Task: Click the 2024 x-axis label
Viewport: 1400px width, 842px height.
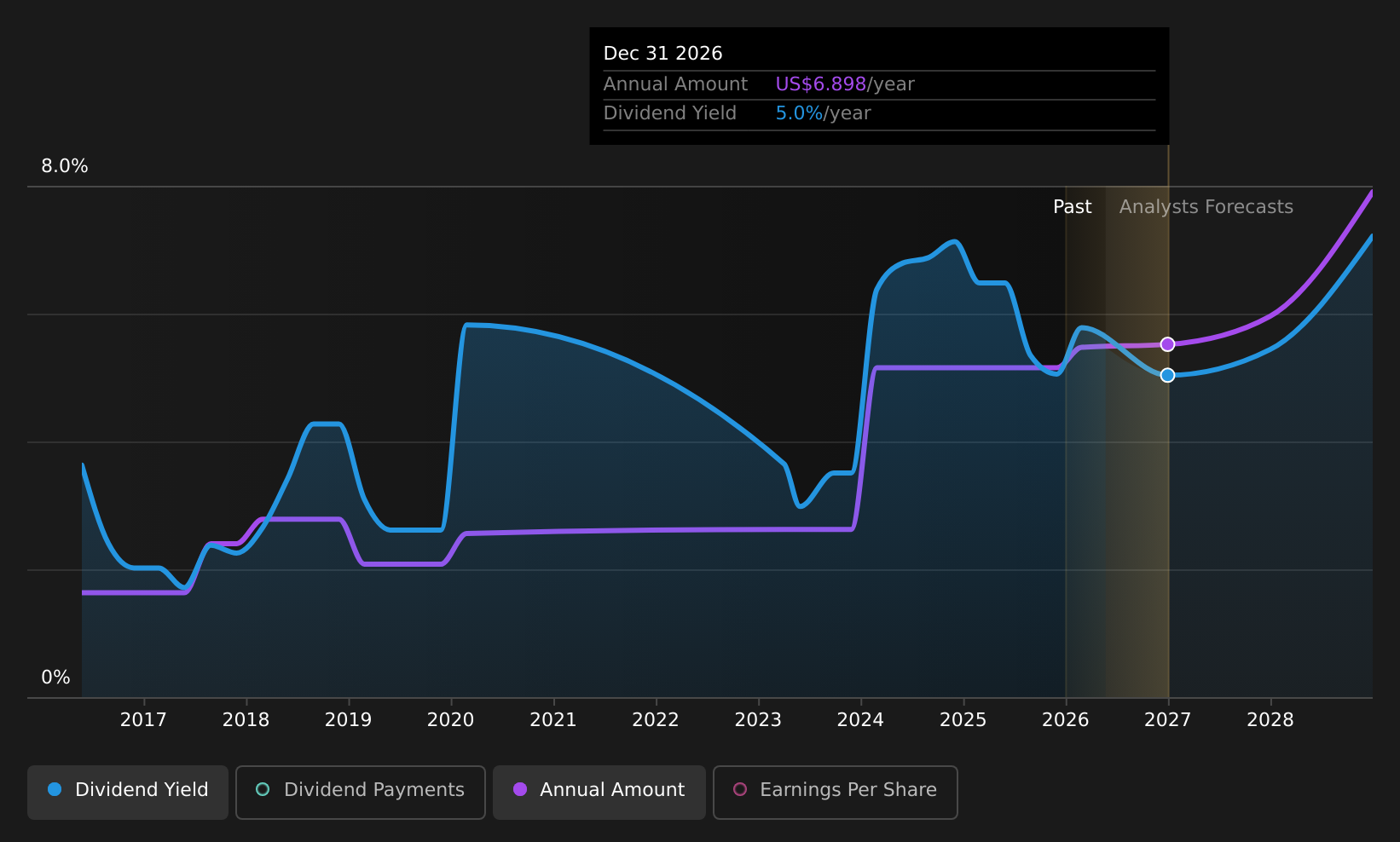Action: point(860,720)
